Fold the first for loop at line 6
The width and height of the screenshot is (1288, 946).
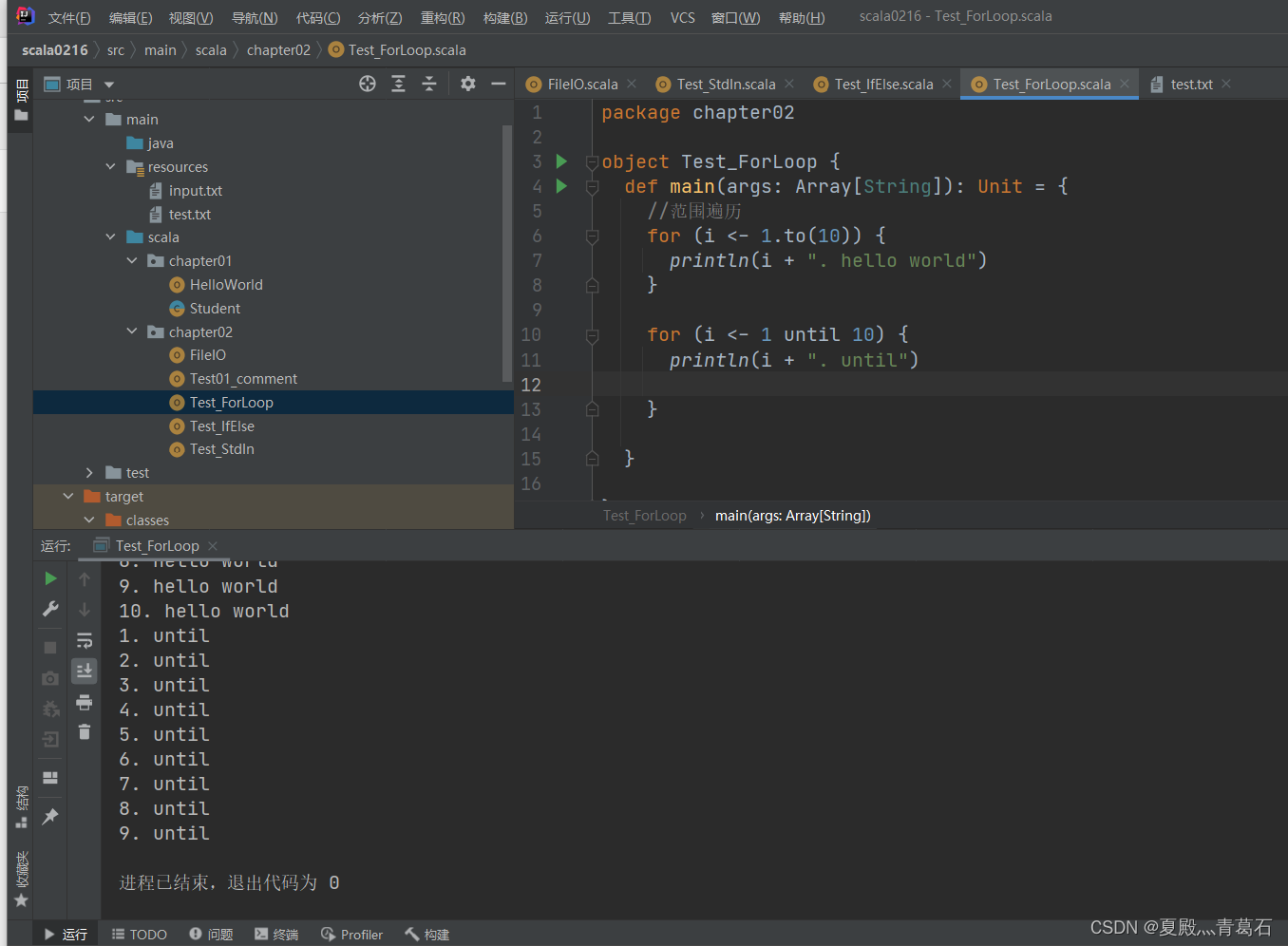point(592,236)
